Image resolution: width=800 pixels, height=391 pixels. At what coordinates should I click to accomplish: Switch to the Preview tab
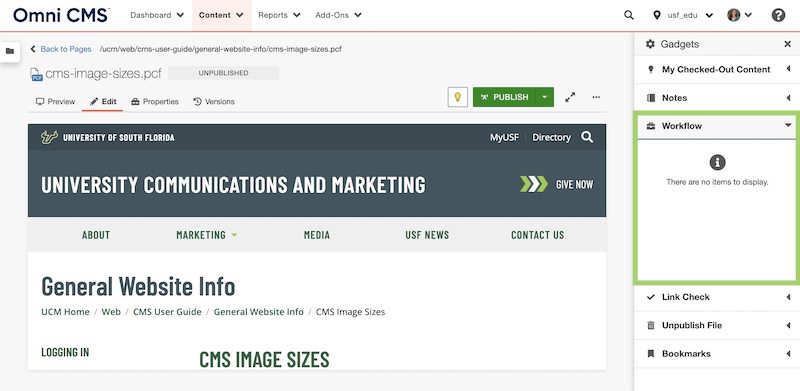click(55, 102)
